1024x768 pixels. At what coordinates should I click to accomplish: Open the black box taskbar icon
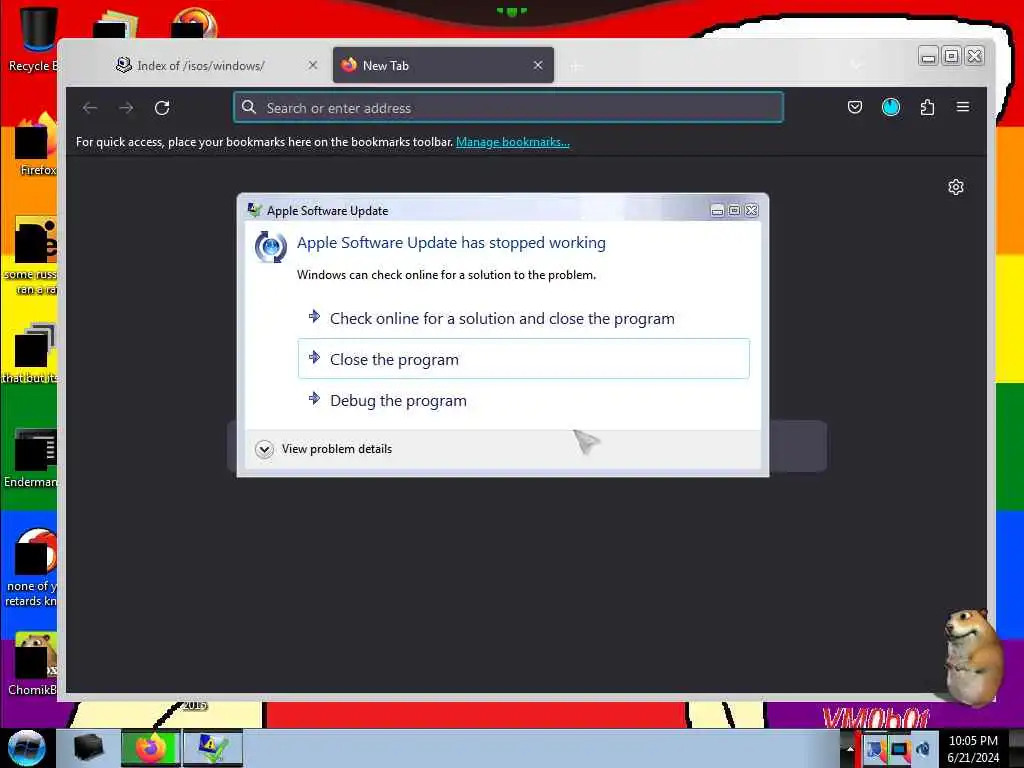coord(88,748)
